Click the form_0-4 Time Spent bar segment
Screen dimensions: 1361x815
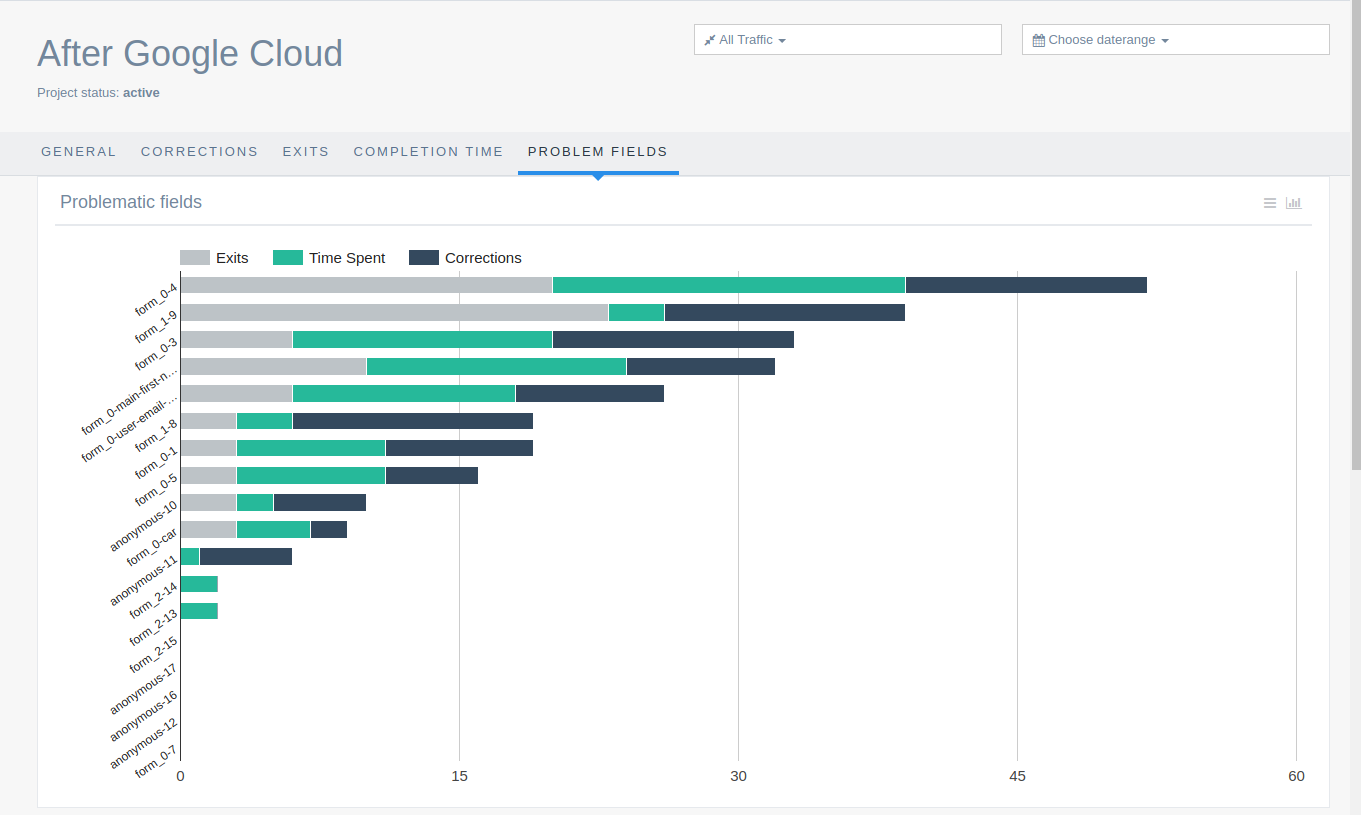729,285
